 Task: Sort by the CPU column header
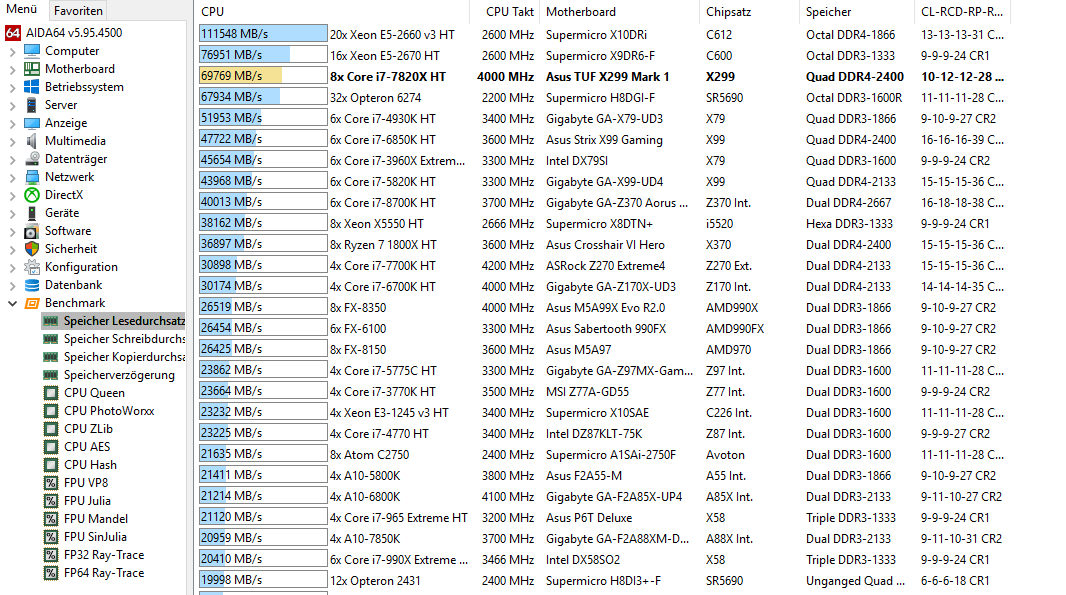(331, 12)
